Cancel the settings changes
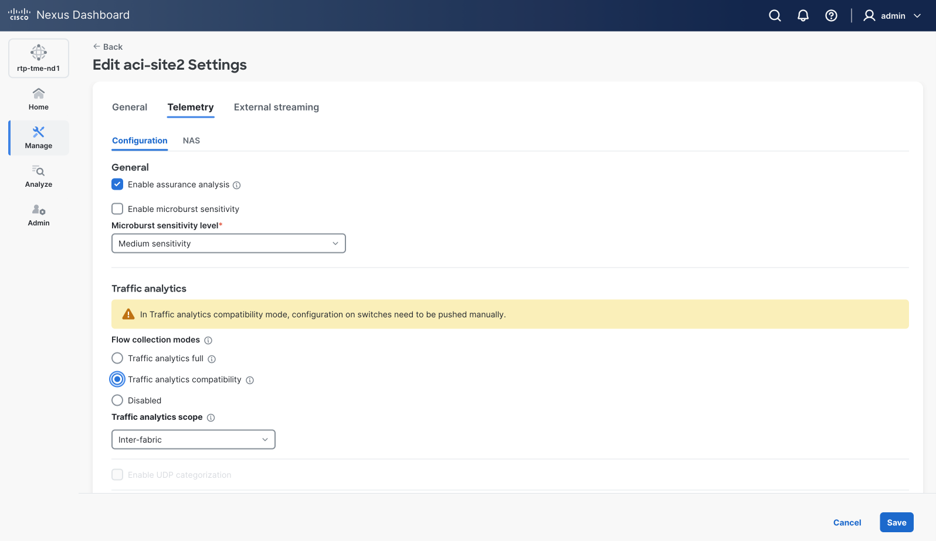The width and height of the screenshot is (936, 541). [x=847, y=522]
